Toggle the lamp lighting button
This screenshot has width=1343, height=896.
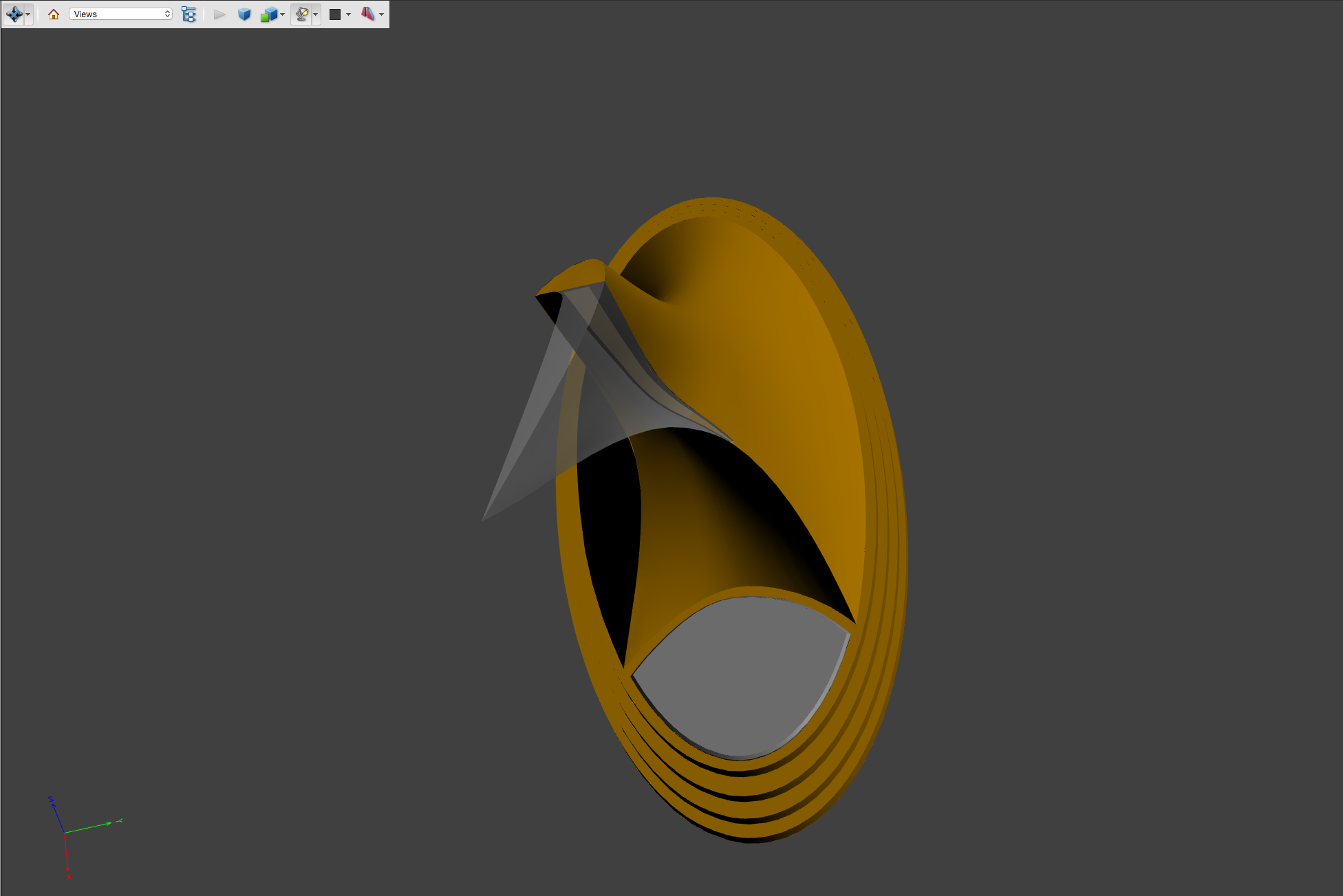click(301, 14)
